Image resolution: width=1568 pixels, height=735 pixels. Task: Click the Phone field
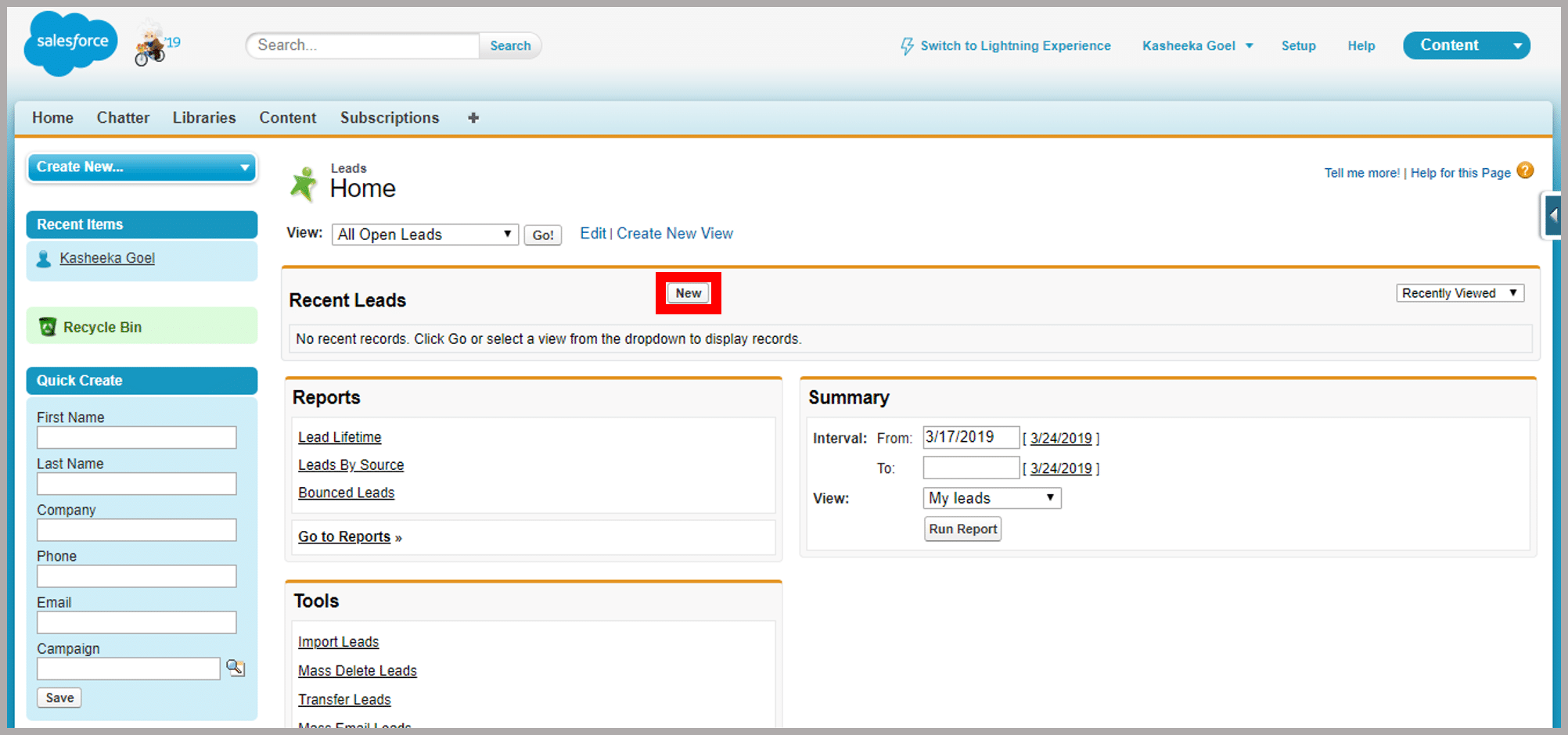coord(137,576)
